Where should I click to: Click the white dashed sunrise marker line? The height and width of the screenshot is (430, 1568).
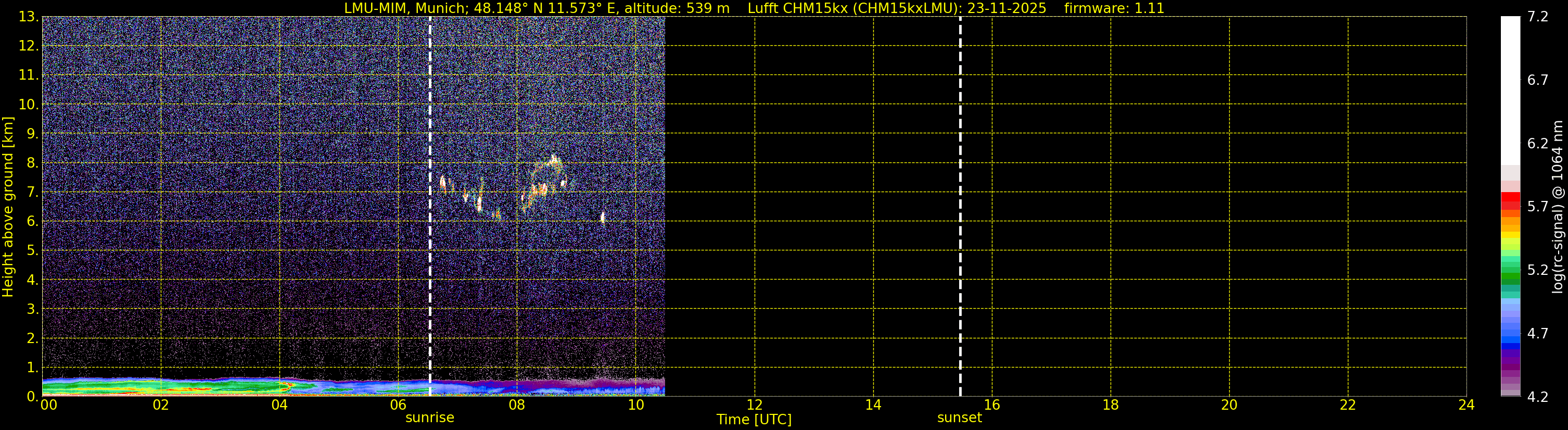[x=430, y=207]
